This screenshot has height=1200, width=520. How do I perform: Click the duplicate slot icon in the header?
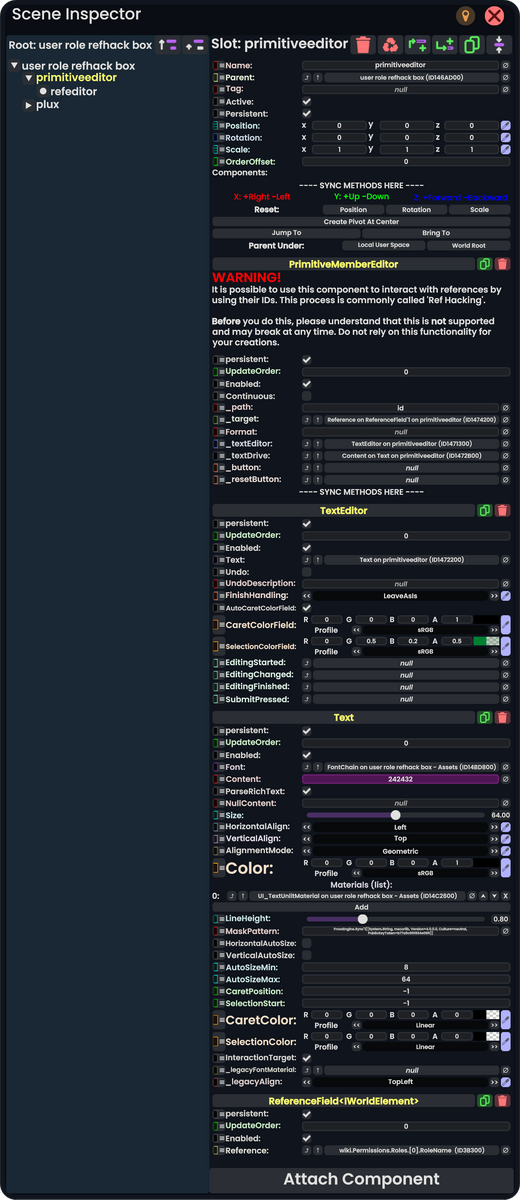point(472,44)
